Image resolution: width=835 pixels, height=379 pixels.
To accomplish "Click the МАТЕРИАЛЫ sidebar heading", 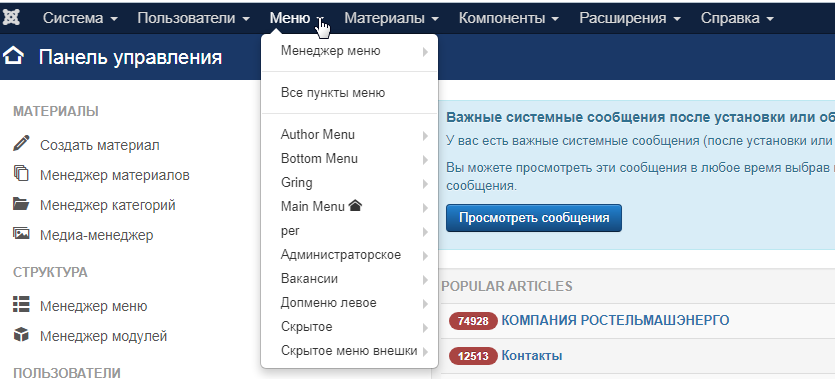I will click(55, 111).
